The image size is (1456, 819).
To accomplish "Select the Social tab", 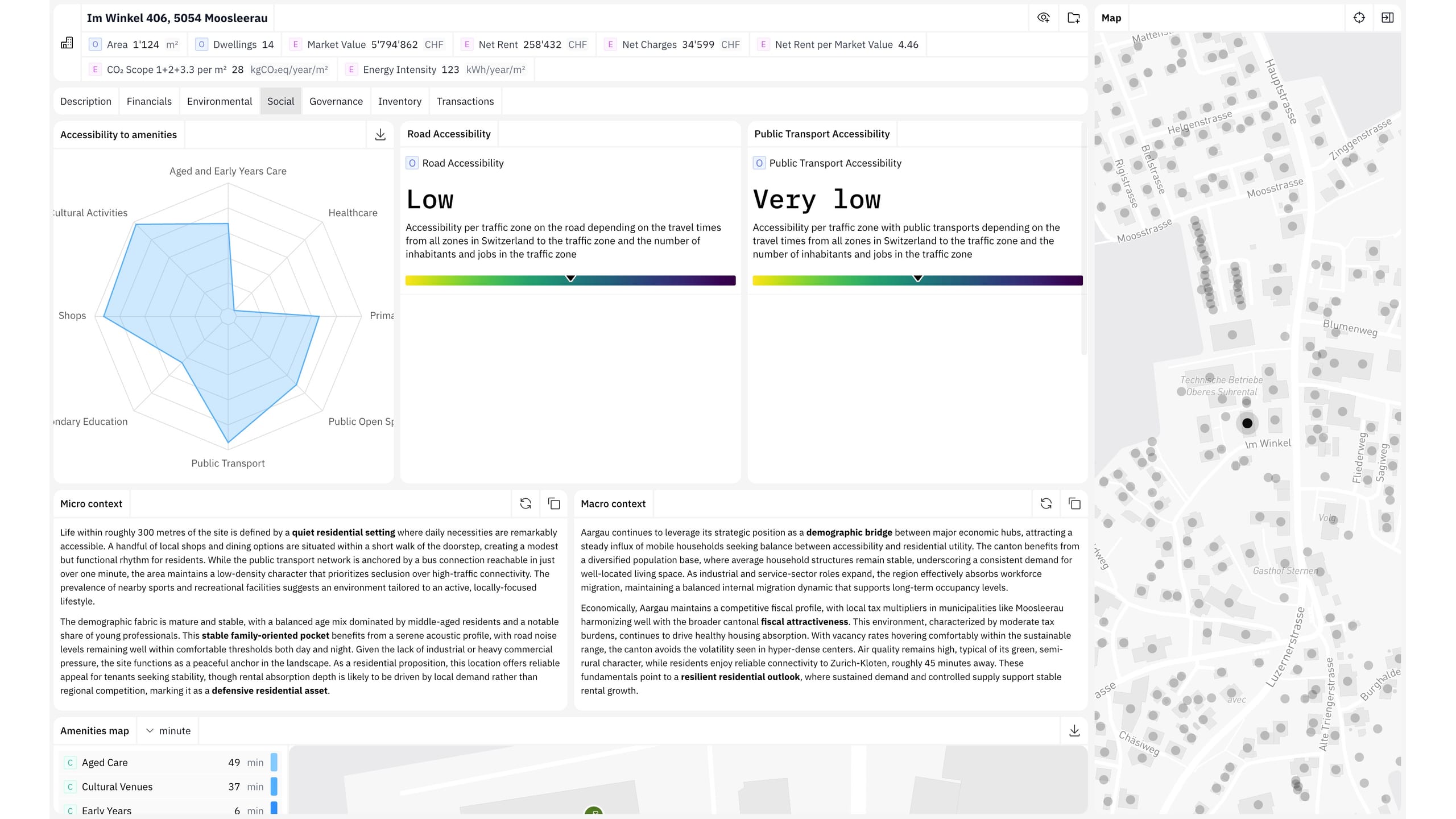I will pos(281,101).
